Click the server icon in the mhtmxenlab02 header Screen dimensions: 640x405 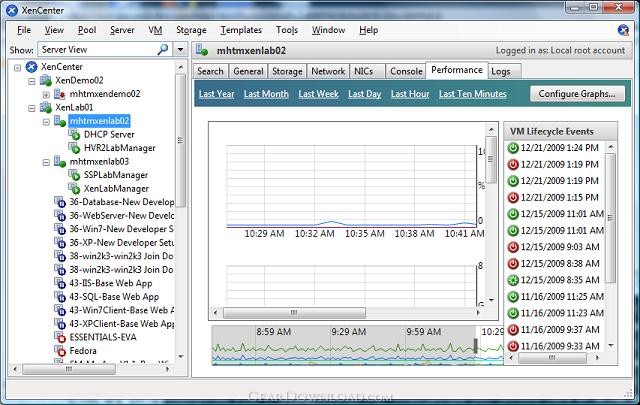pyautogui.click(x=202, y=50)
